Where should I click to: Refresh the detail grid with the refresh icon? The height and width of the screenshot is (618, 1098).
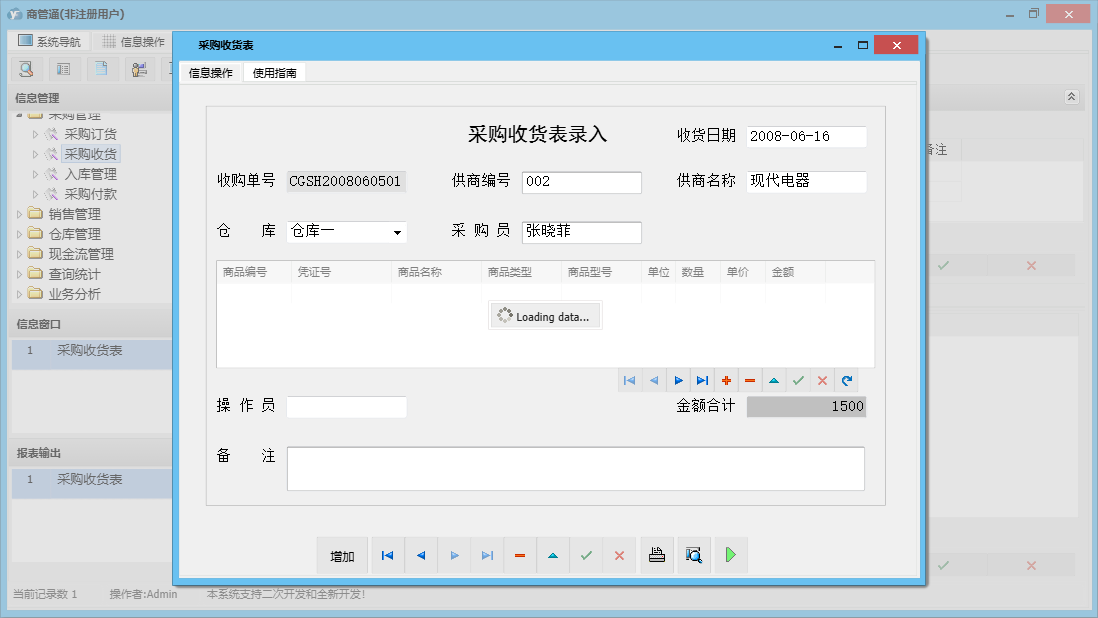coord(845,380)
